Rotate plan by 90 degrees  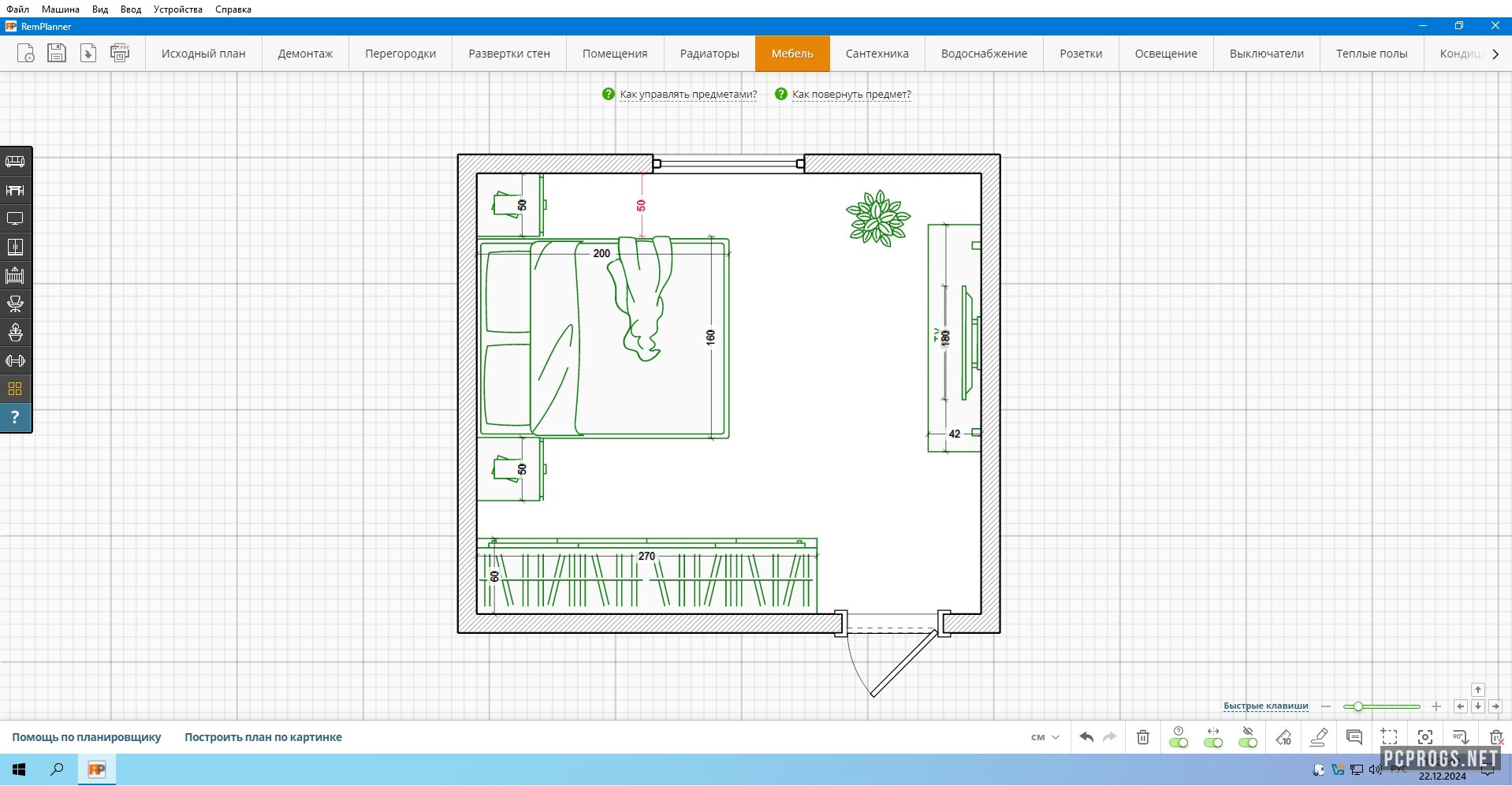tap(1460, 737)
